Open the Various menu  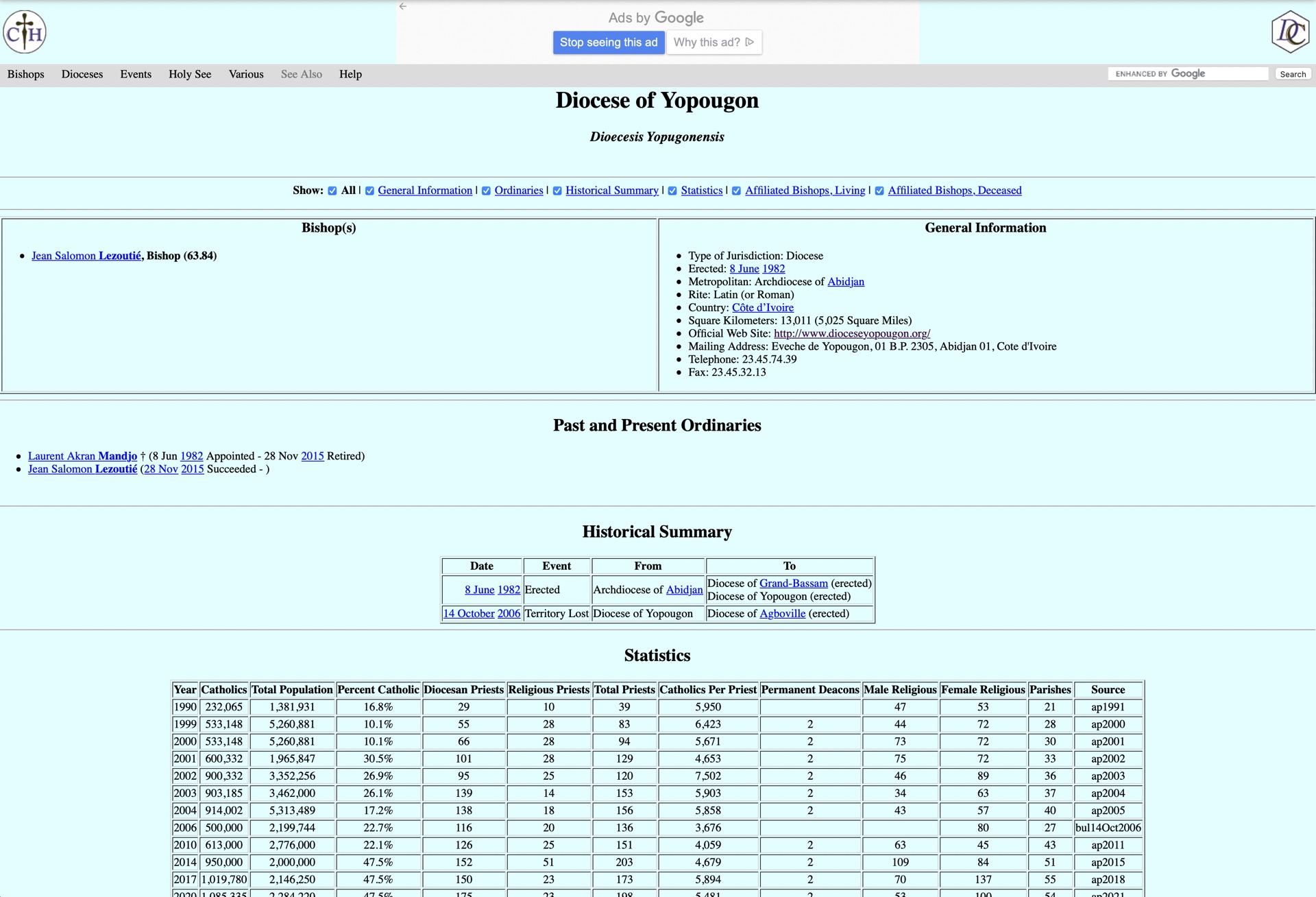point(246,74)
